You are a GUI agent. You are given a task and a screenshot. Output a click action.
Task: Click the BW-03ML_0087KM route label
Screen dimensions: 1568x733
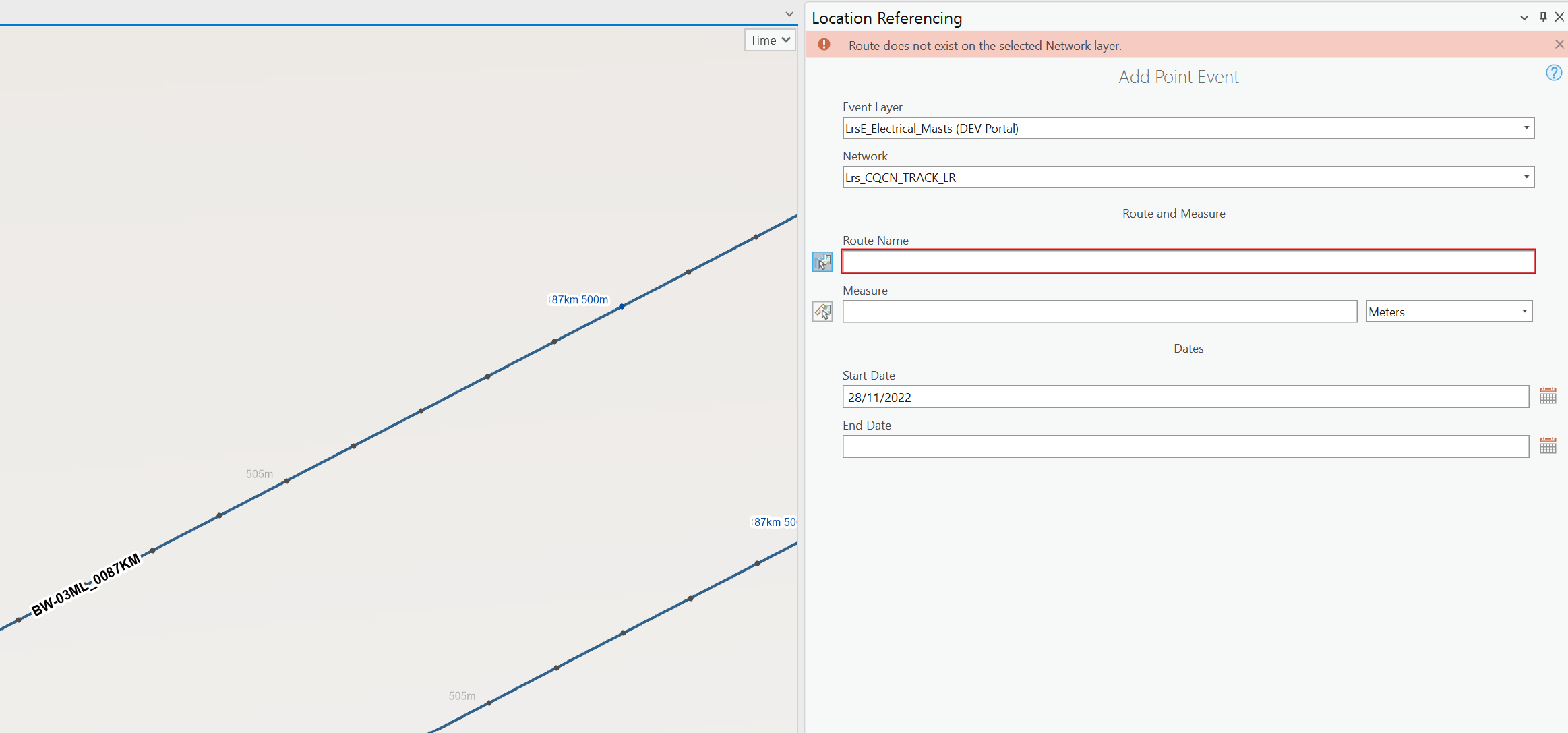pos(86,584)
